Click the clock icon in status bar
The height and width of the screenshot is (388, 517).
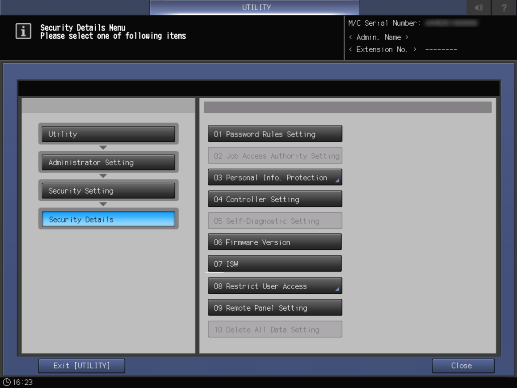click(7, 382)
